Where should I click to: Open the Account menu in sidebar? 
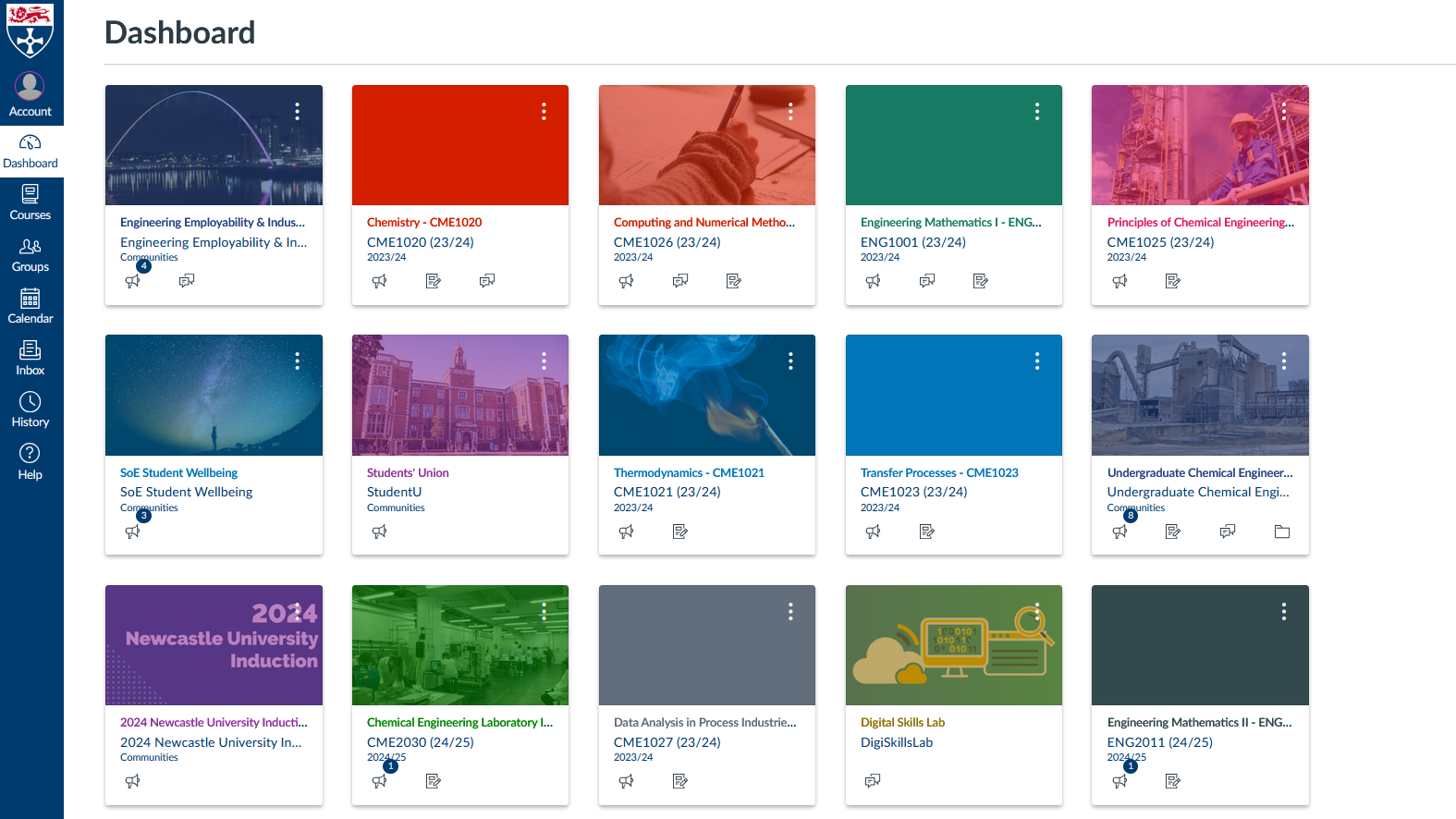31,95
